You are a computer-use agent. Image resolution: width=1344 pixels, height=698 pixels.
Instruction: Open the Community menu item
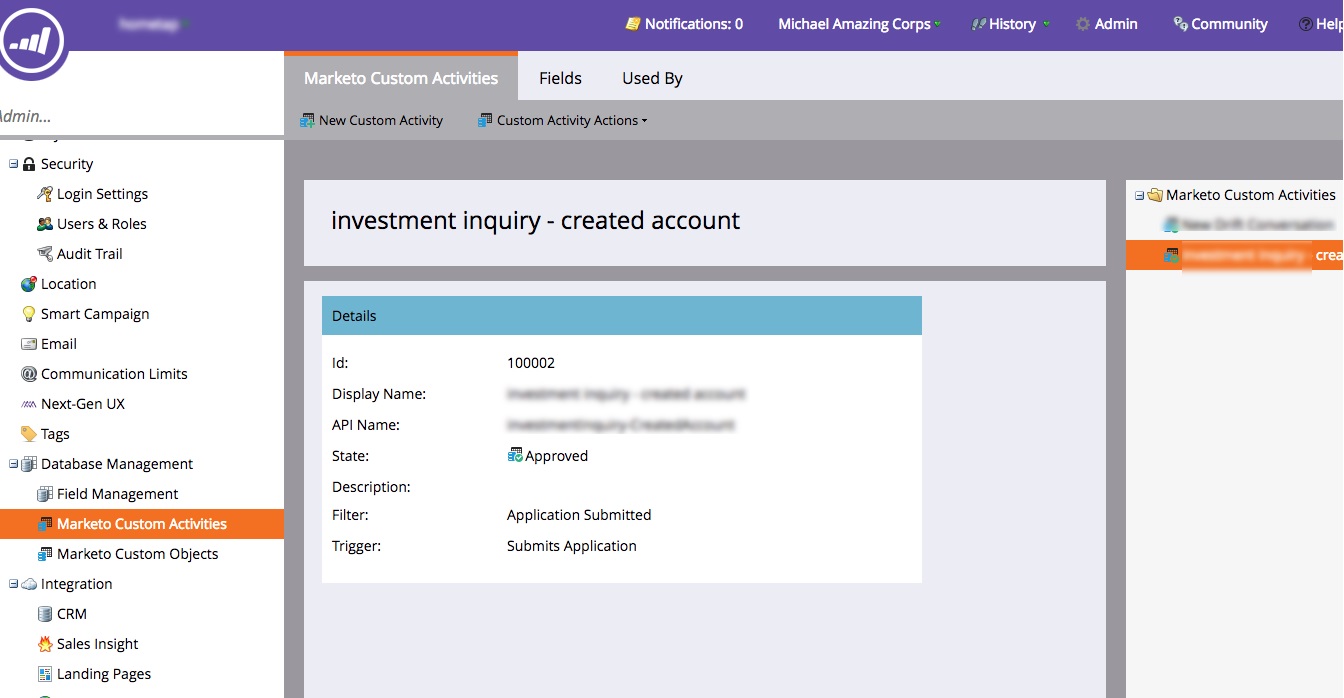pos(1221,24)
